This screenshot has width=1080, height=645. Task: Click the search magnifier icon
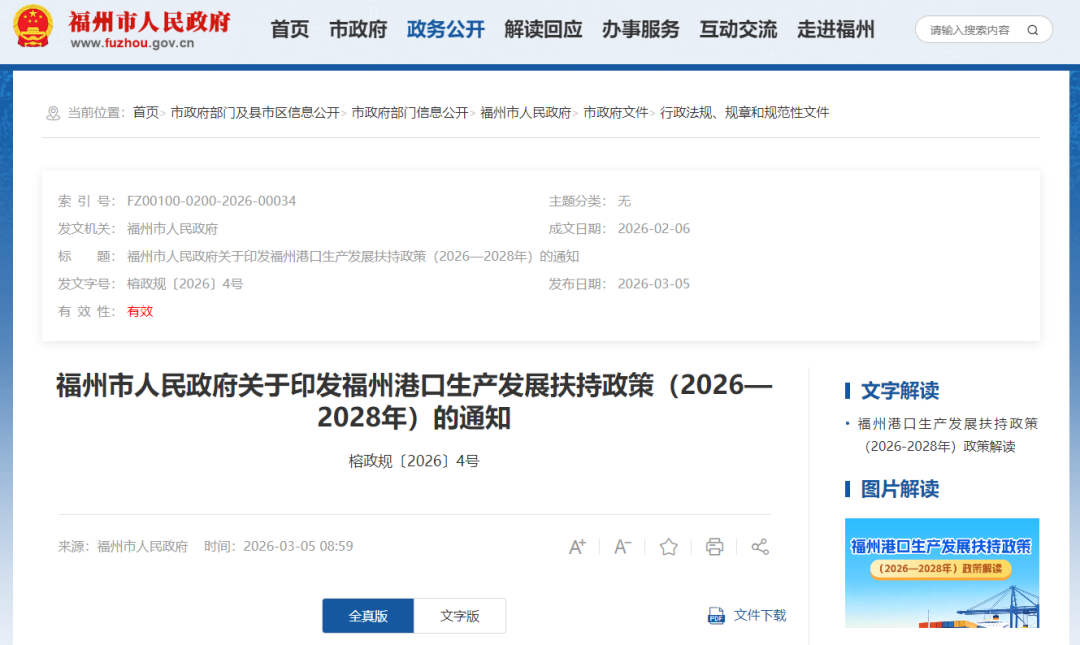(1032, 29)
